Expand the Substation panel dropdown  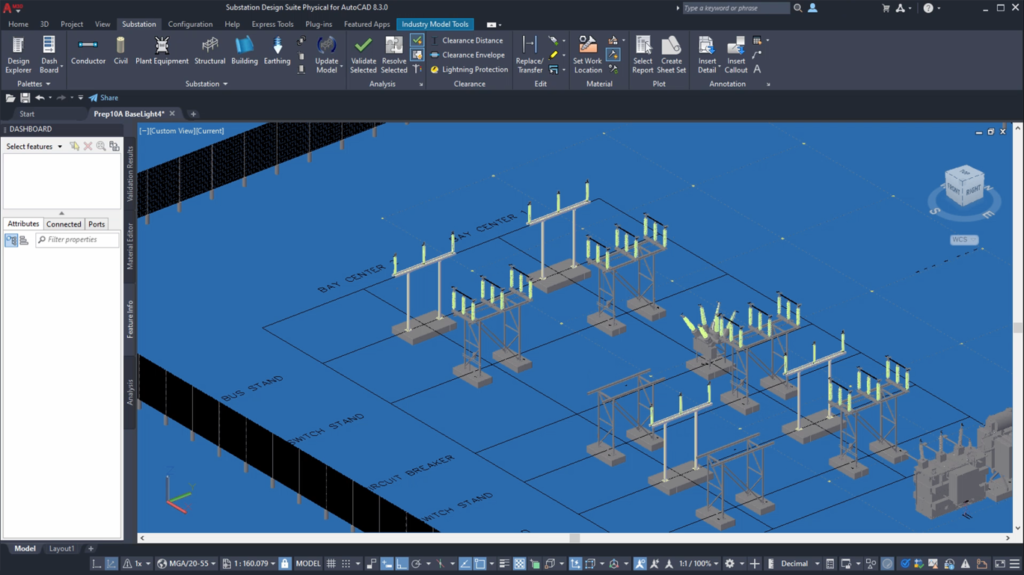(x=206, y=84)
